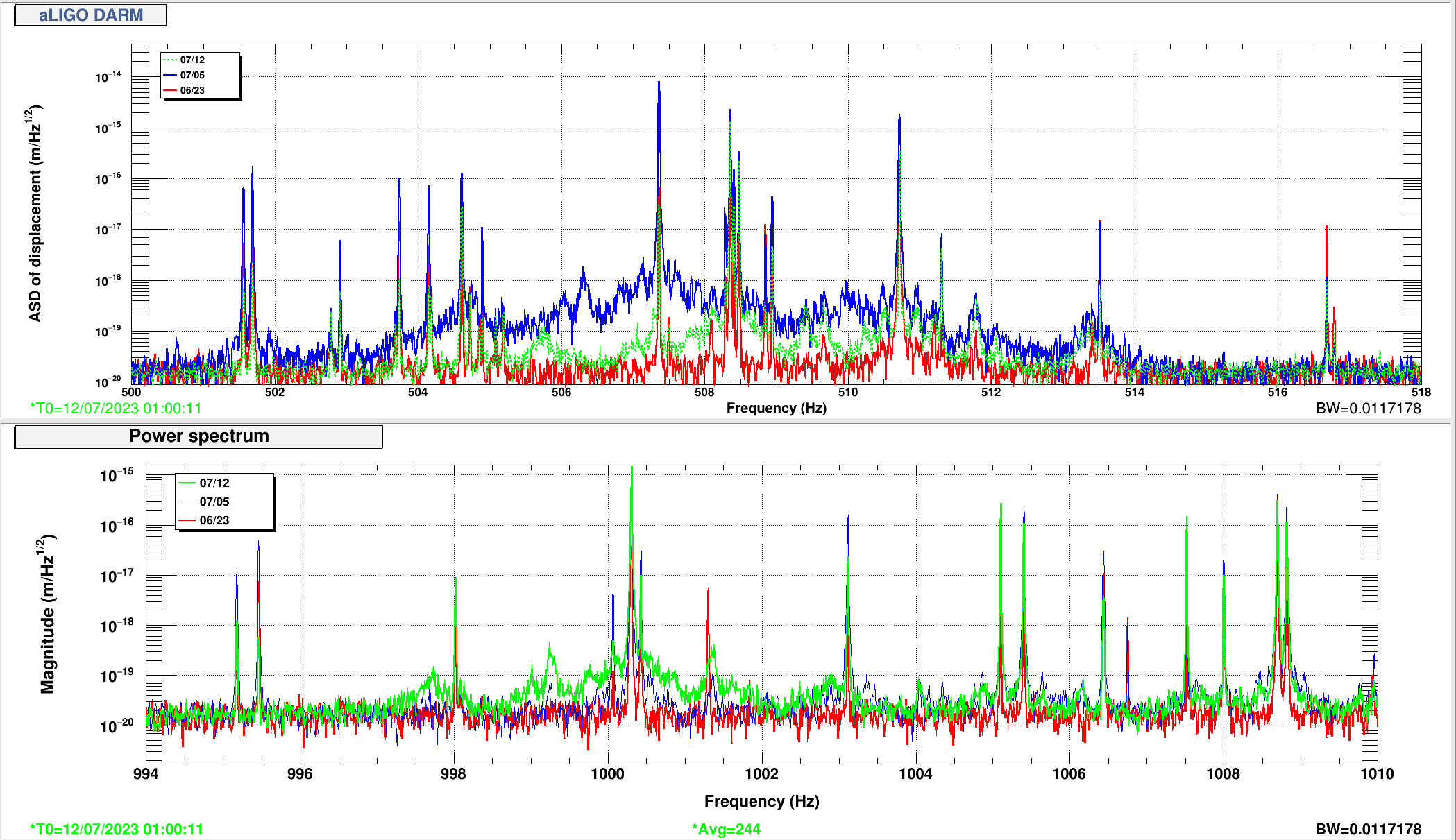
Task: Click top plot's Frequency (Hz) axis label
Action: [776, 408]
